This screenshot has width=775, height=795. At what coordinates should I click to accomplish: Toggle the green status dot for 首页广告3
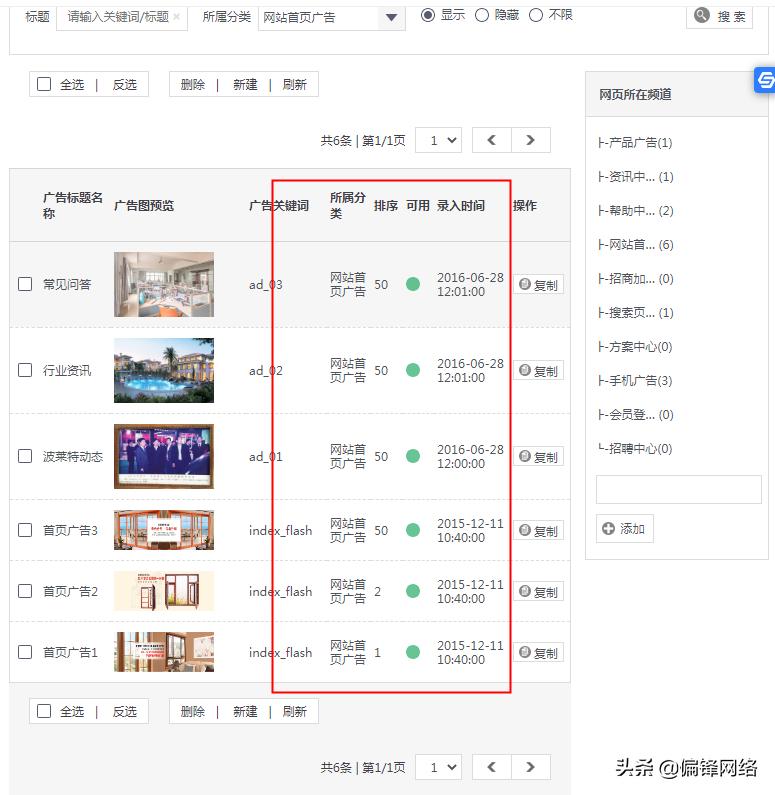(x=413, y=530)
